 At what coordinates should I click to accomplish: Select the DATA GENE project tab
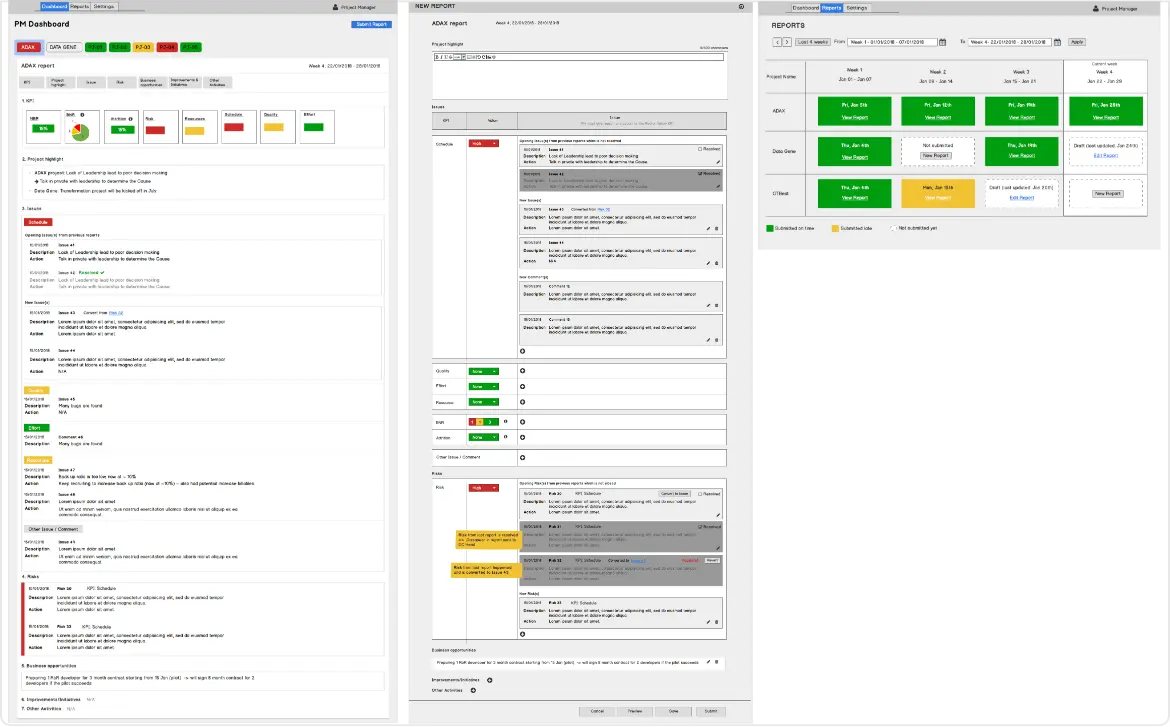(63, 47)
